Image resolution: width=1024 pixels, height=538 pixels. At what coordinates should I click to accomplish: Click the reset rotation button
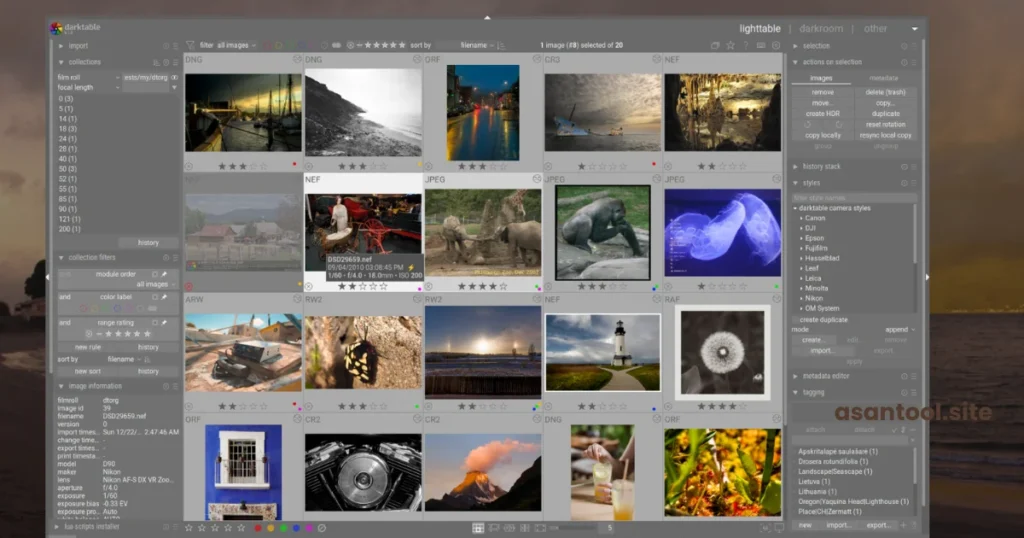[x=885, y=125]
